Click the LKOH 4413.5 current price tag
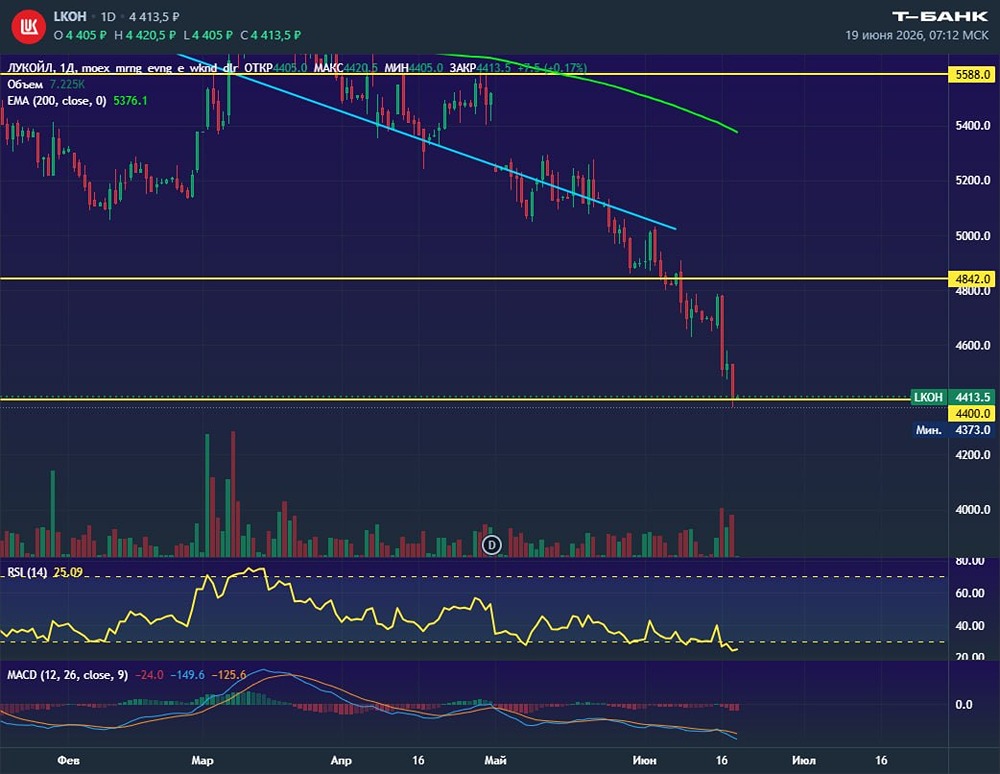 click(x=952, y=397)
